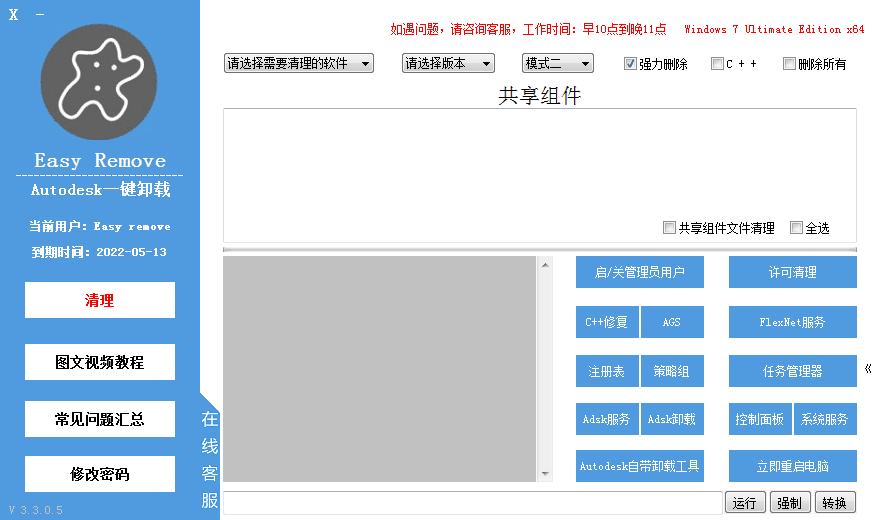Click the log panel scrollbar up arrow

(x=545, y=265)
